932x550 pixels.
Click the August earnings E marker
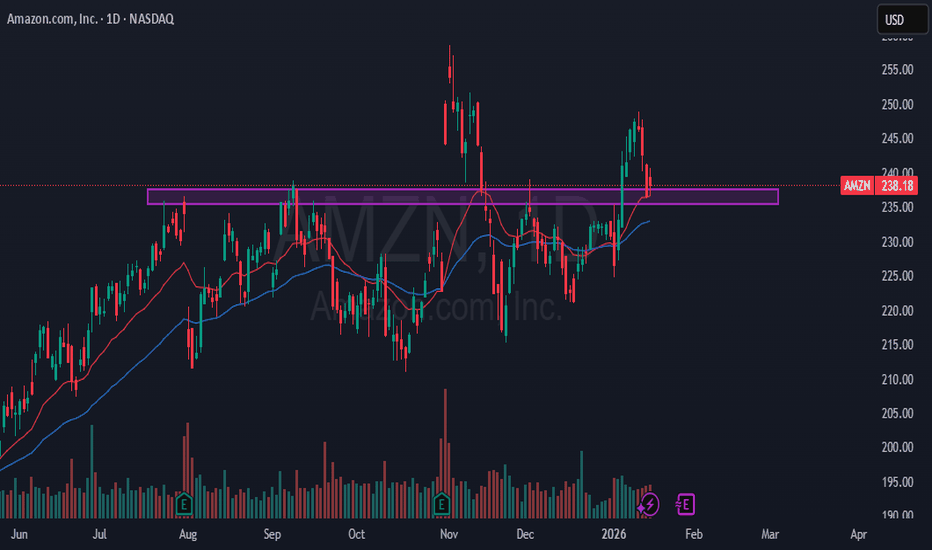click(184, 503)
